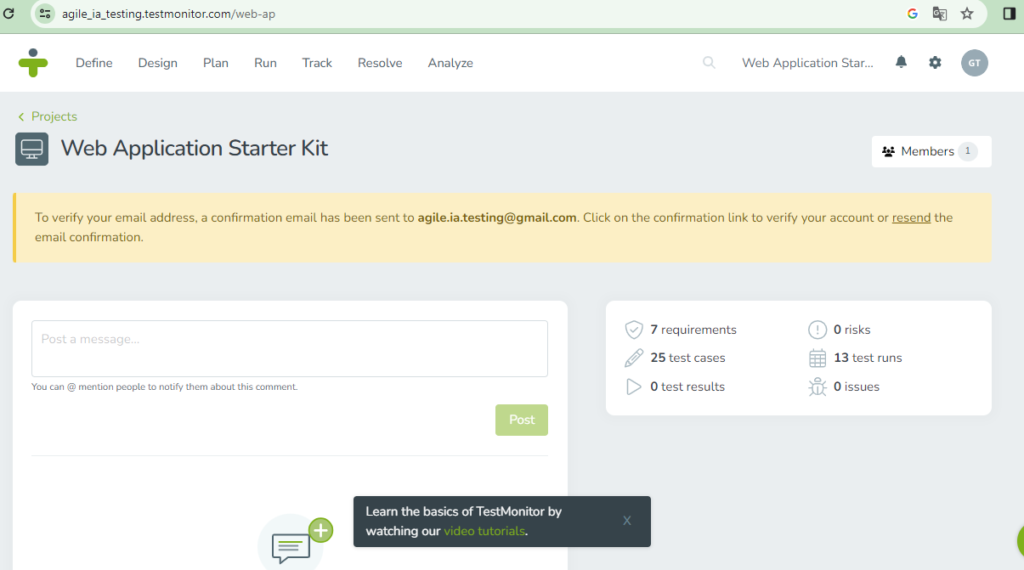
Task: Open the settings gear icon
Action: coord(935,63)
